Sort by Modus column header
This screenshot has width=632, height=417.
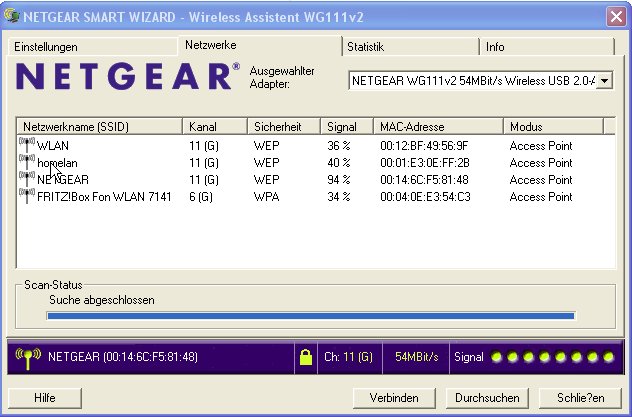pos(554,127)
